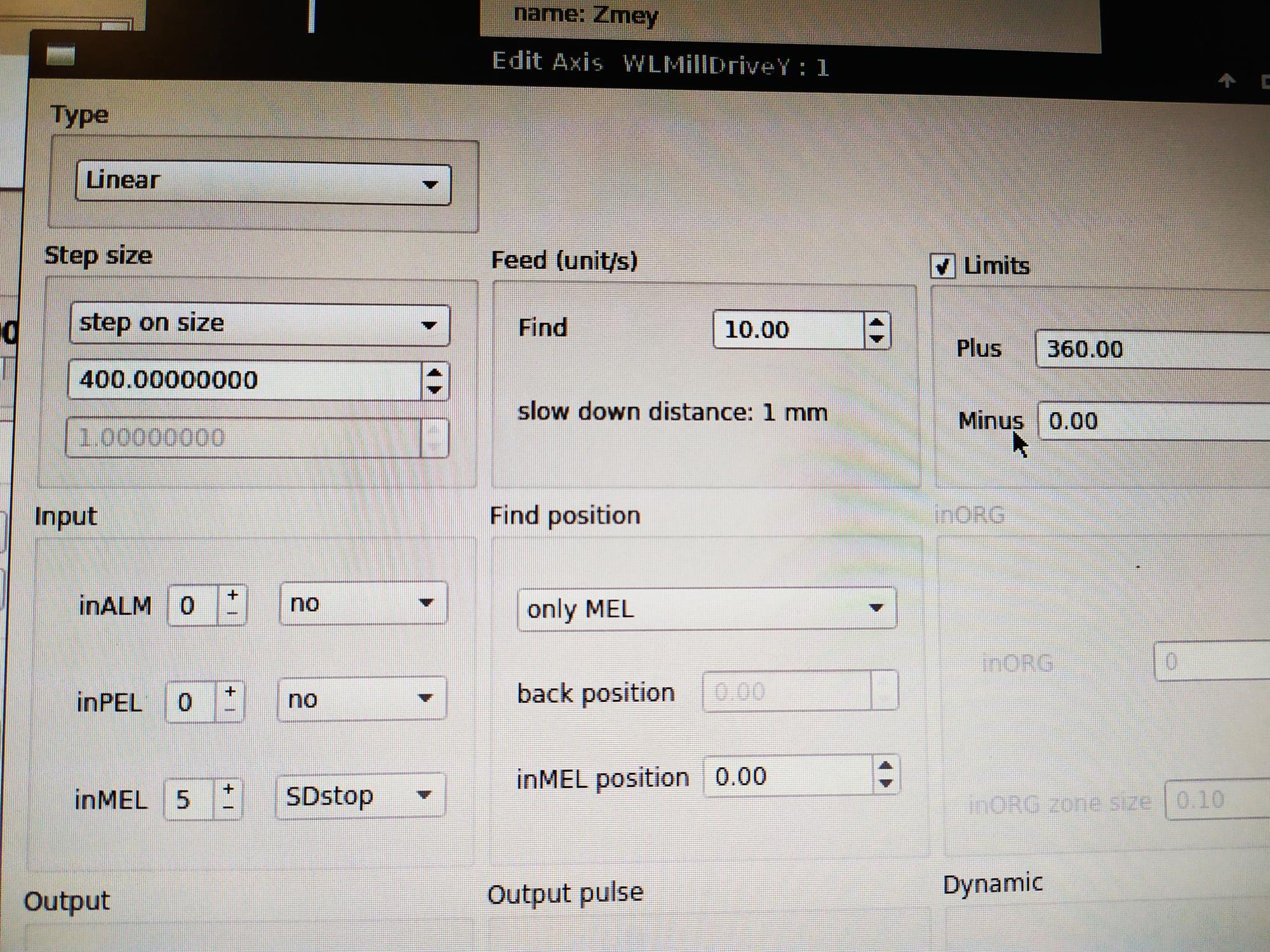1270x952 pixels.
Task: Uncheck the Limits checkbox
Action: pos(943,266)
